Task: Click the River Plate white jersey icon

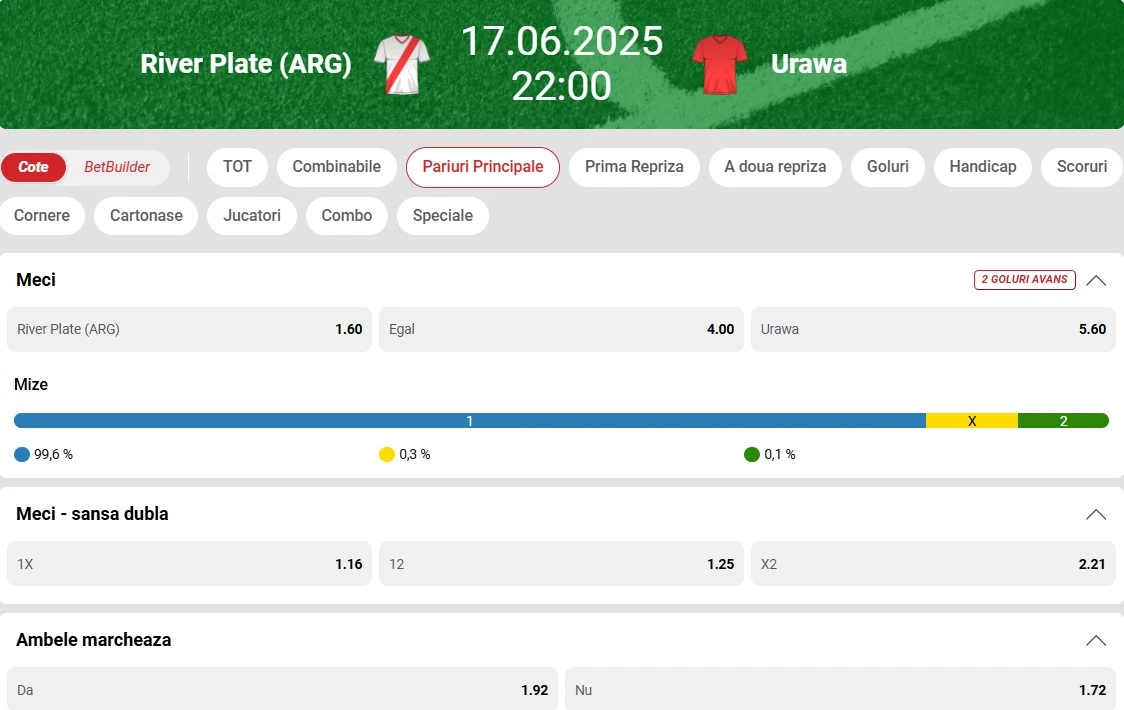Action: pos(402,65)
